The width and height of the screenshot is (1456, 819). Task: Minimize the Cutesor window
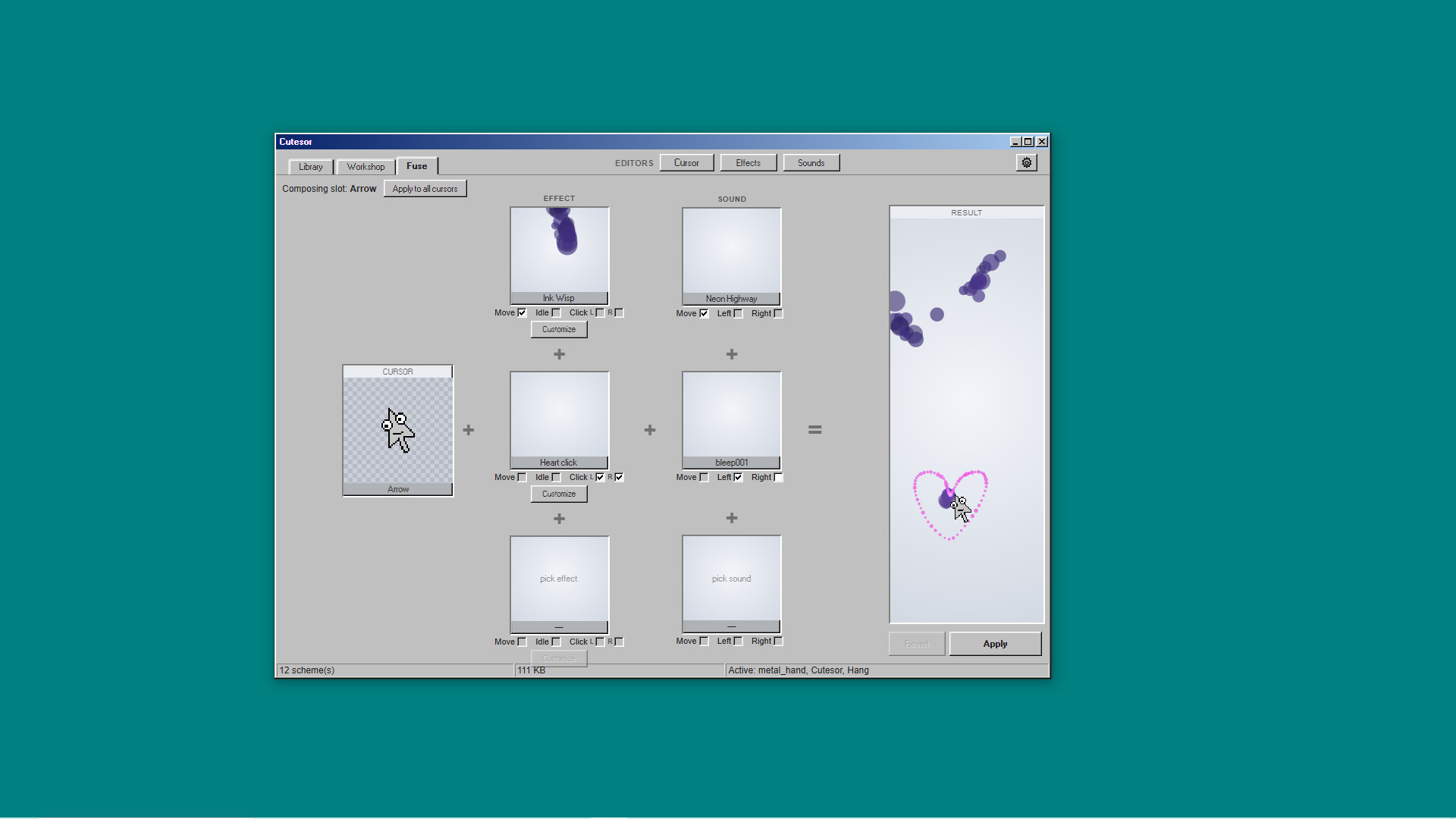tap(1015, 142)
